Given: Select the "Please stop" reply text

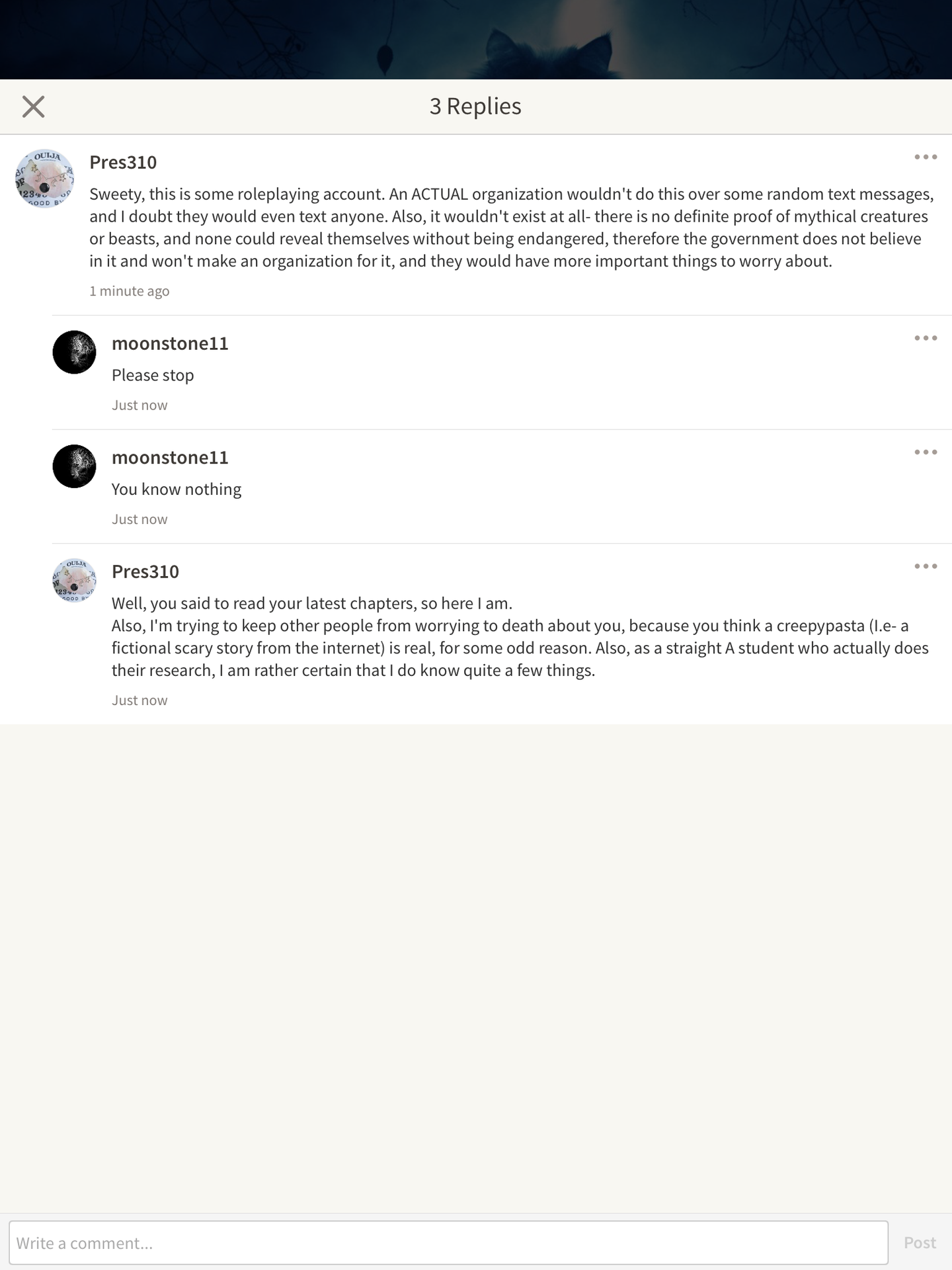Looking at the screenshot, I should [153, 376].
